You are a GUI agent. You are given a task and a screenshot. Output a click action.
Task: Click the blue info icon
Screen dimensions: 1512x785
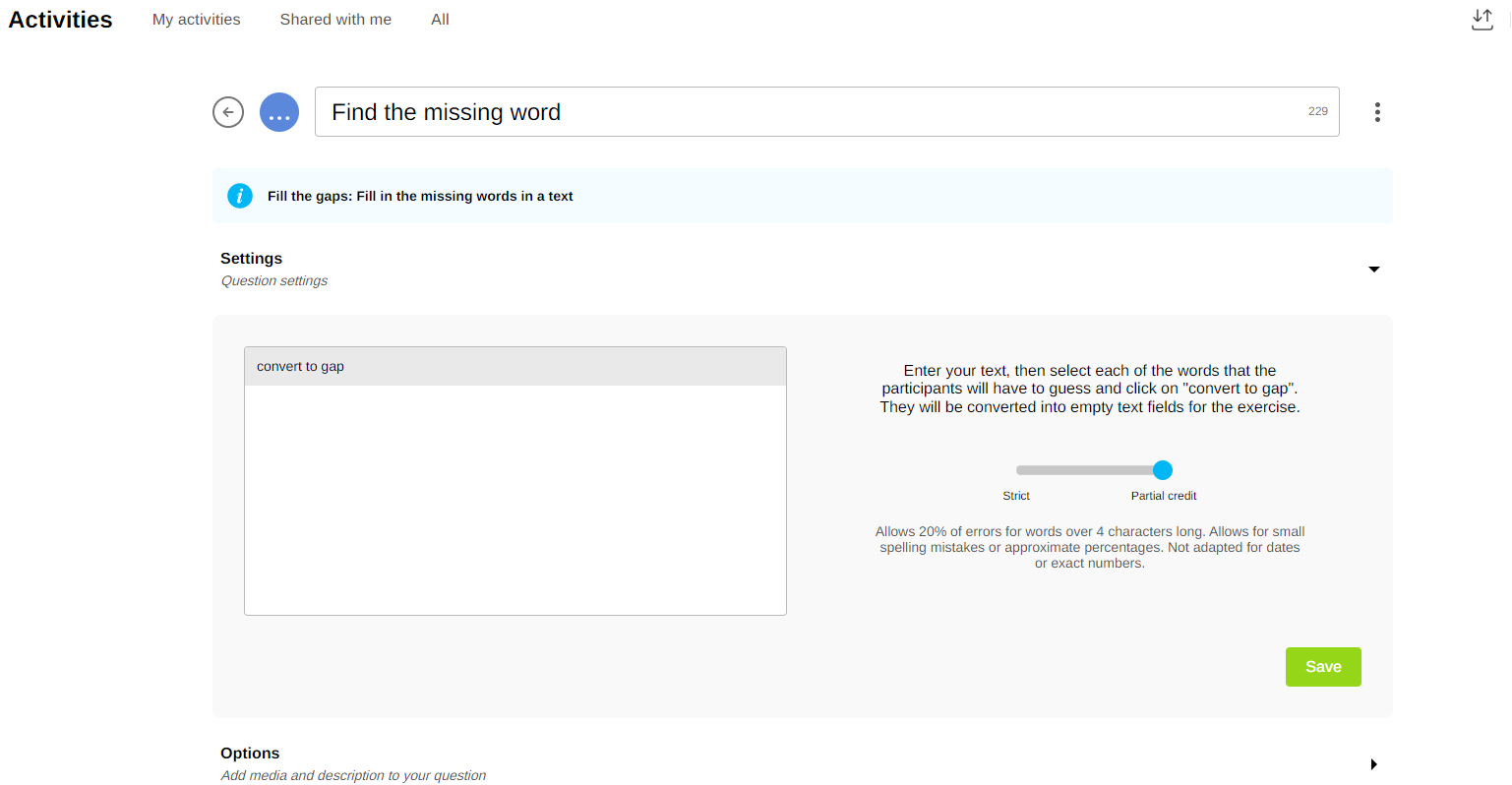click(240, 196)
